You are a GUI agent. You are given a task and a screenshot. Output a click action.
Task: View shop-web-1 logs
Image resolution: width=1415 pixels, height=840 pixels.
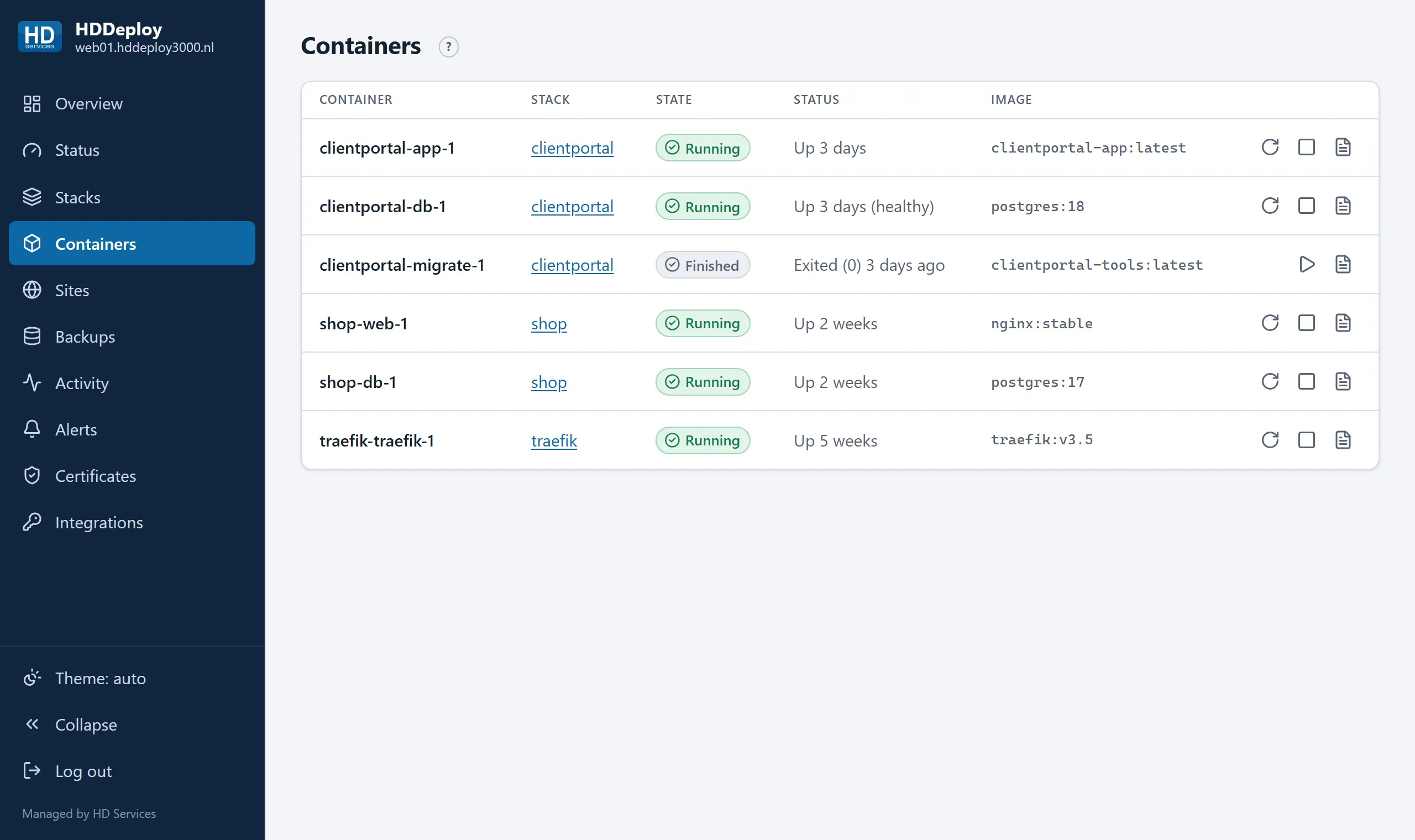coord(1343,323)
